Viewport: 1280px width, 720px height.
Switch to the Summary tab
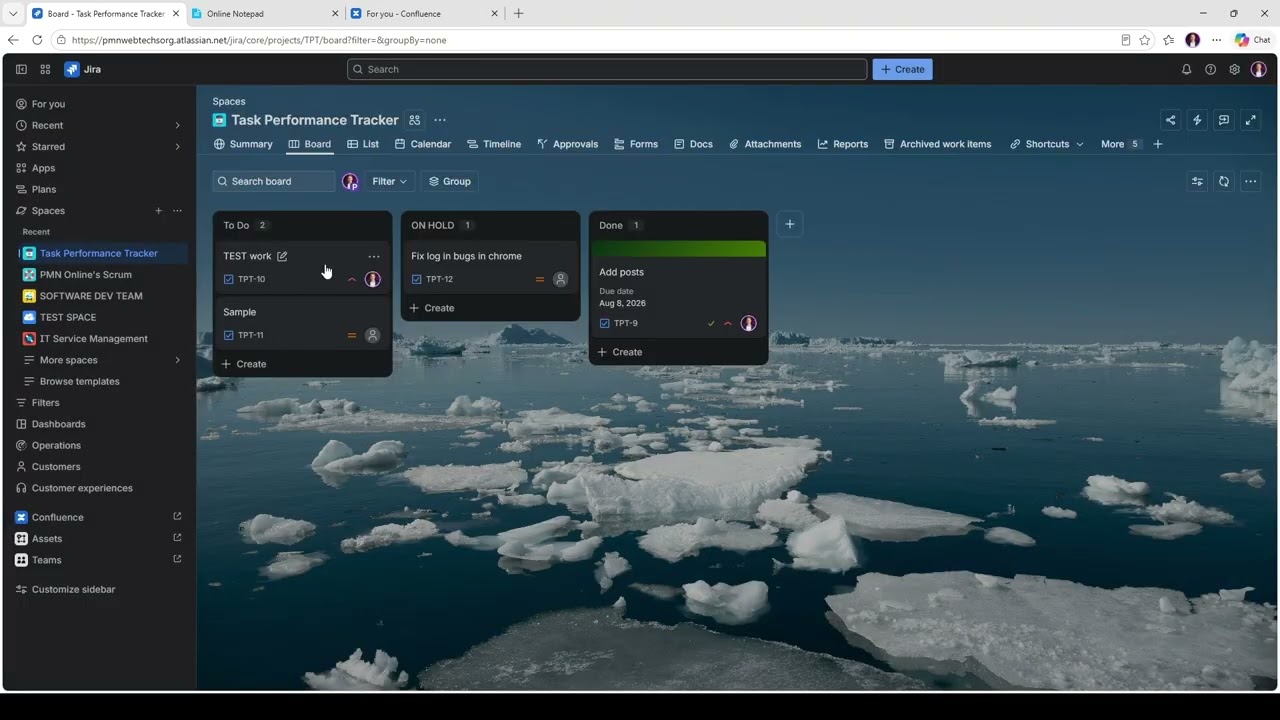click(243, 144)
